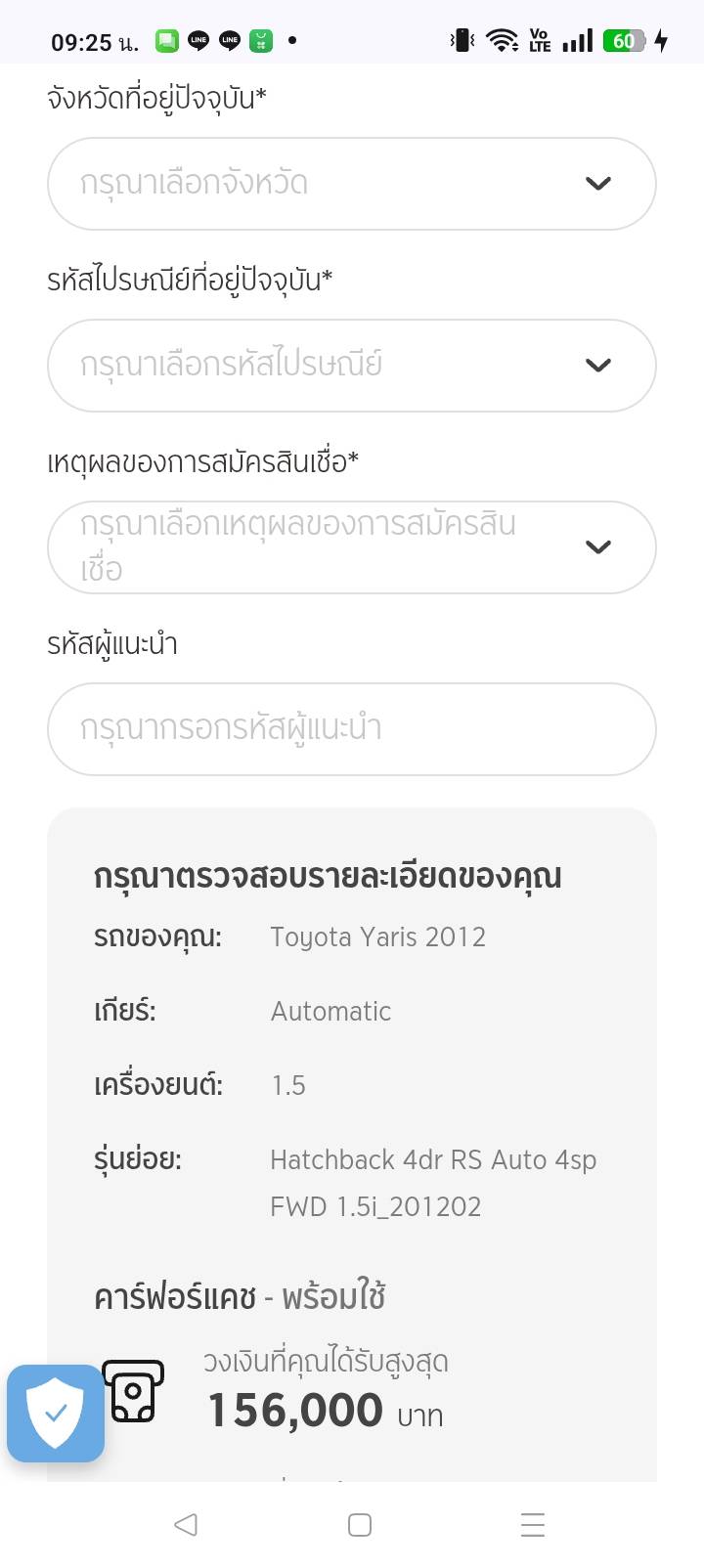Tap the battery level indicator
This screenshot has height=1568, width=704.
coord(625,41)
